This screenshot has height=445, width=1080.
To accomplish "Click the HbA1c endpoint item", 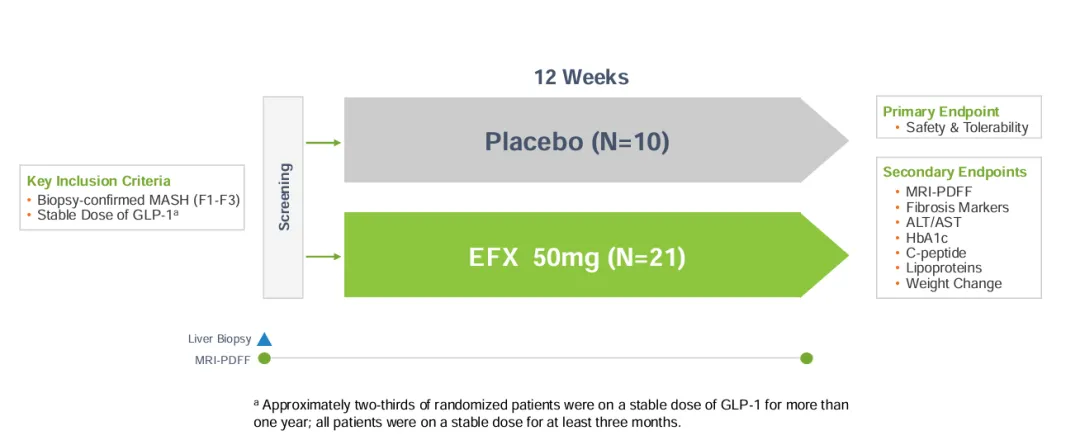I will [929, 238].
